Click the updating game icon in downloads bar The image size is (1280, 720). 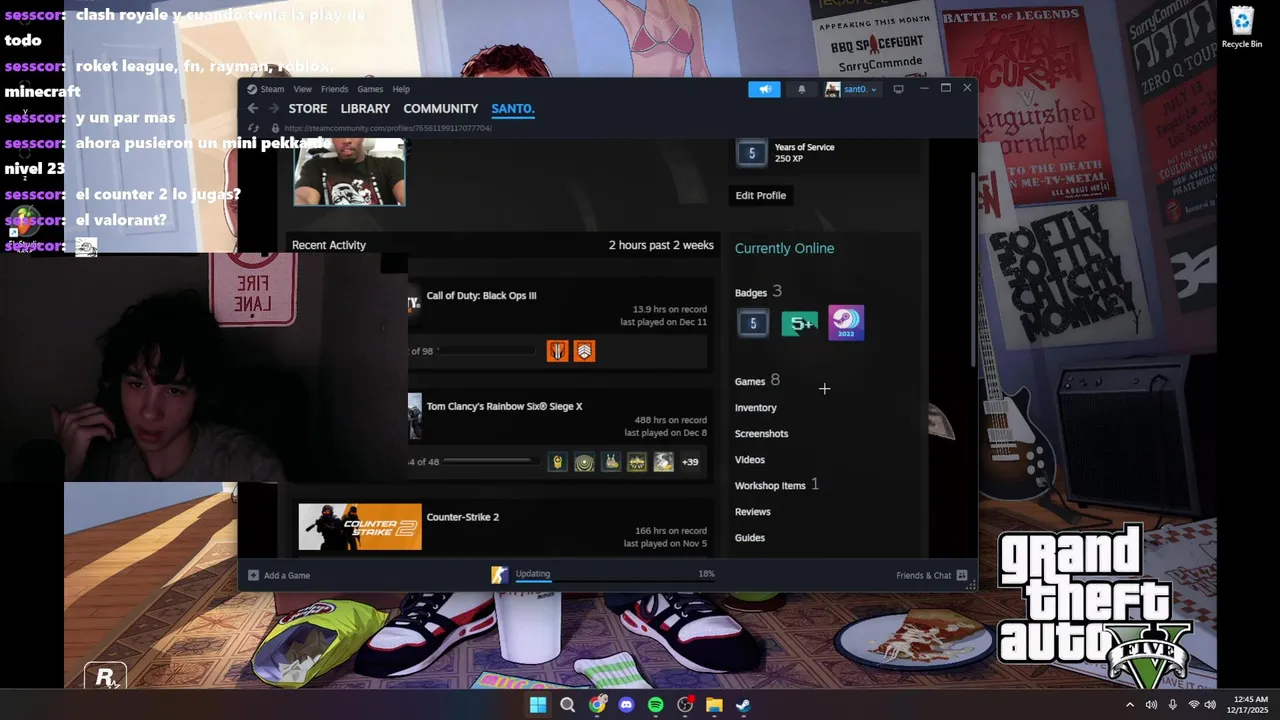(x=499, y=575)
